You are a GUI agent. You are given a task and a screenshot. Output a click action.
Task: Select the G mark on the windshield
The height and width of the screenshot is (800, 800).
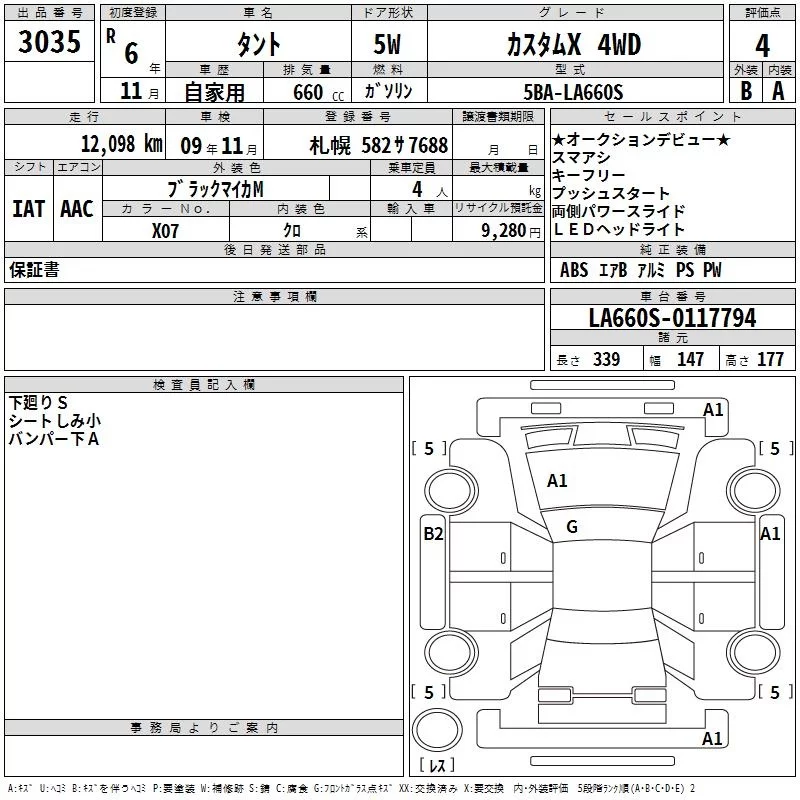coord(572,527)
